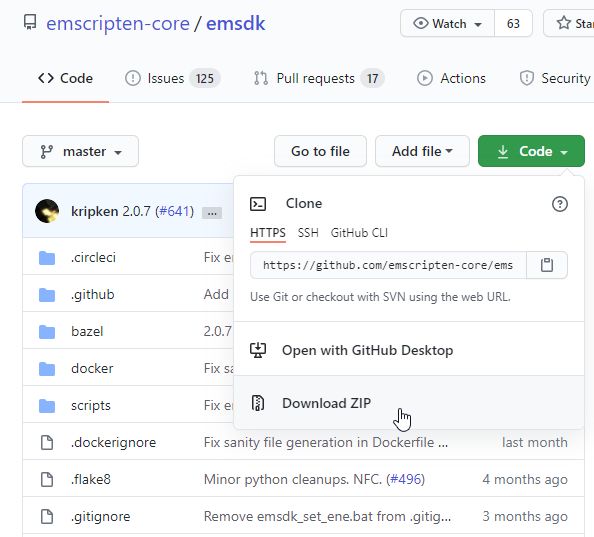Choose Download ZIP
Image resolution: width=594 pixels, height=537 pixels.
(x=409, y=403)
